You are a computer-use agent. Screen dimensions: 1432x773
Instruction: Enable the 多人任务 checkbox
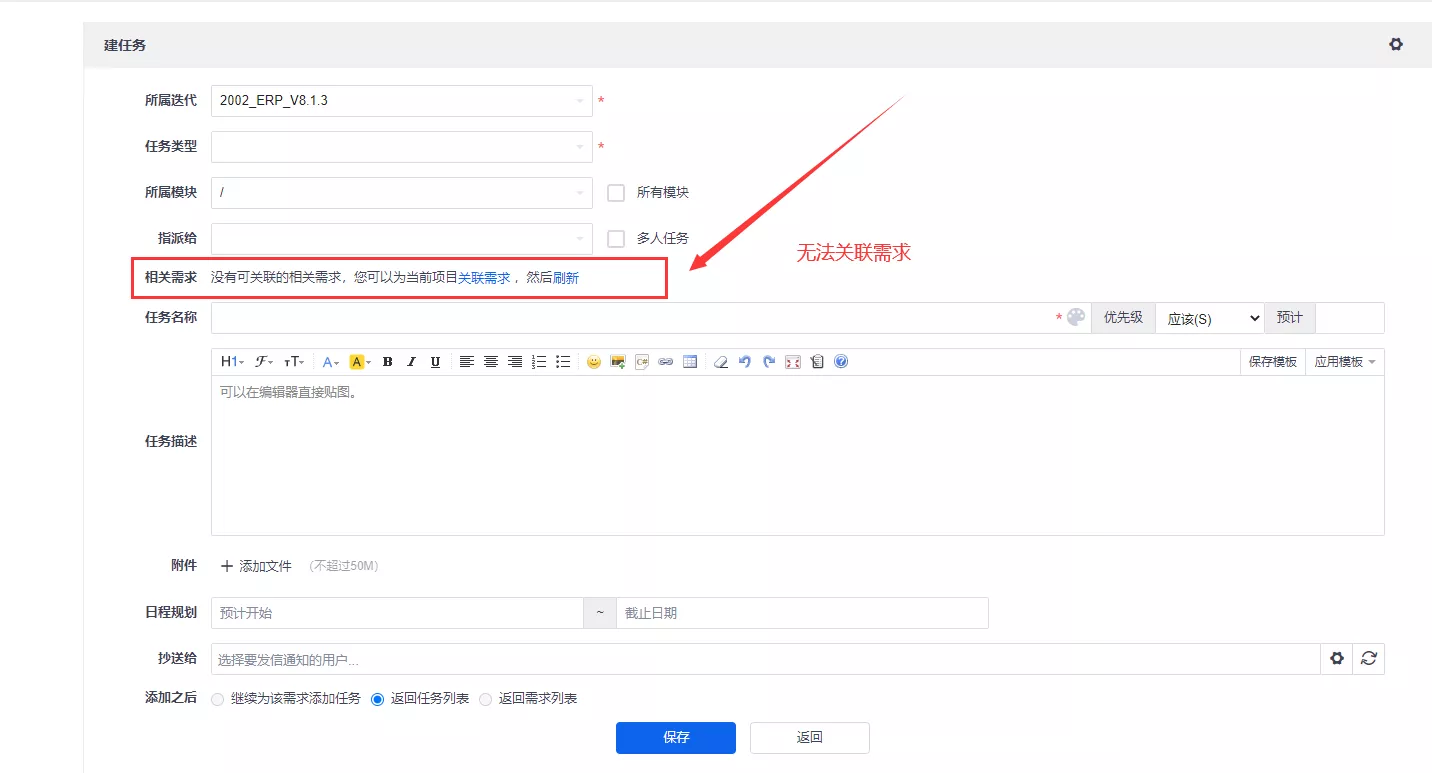tap(616, 238)
